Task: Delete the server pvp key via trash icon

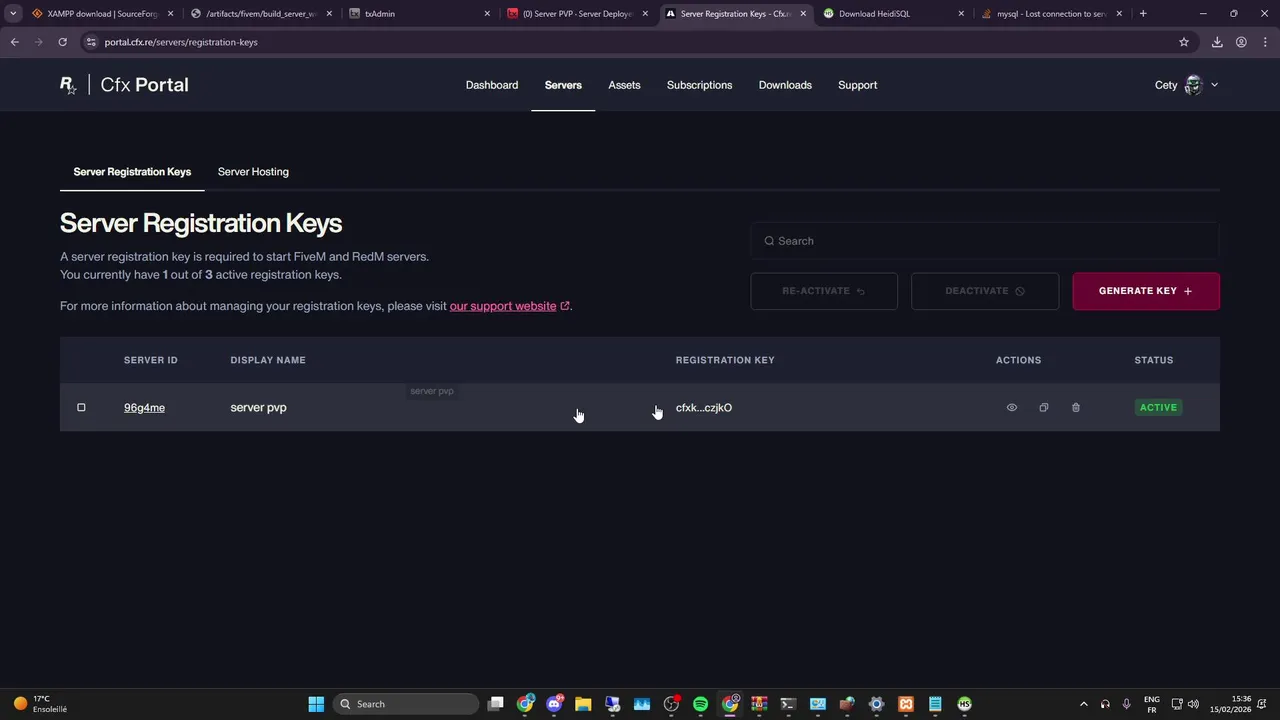Action: pyautogui.click(x=1076, y=407)
